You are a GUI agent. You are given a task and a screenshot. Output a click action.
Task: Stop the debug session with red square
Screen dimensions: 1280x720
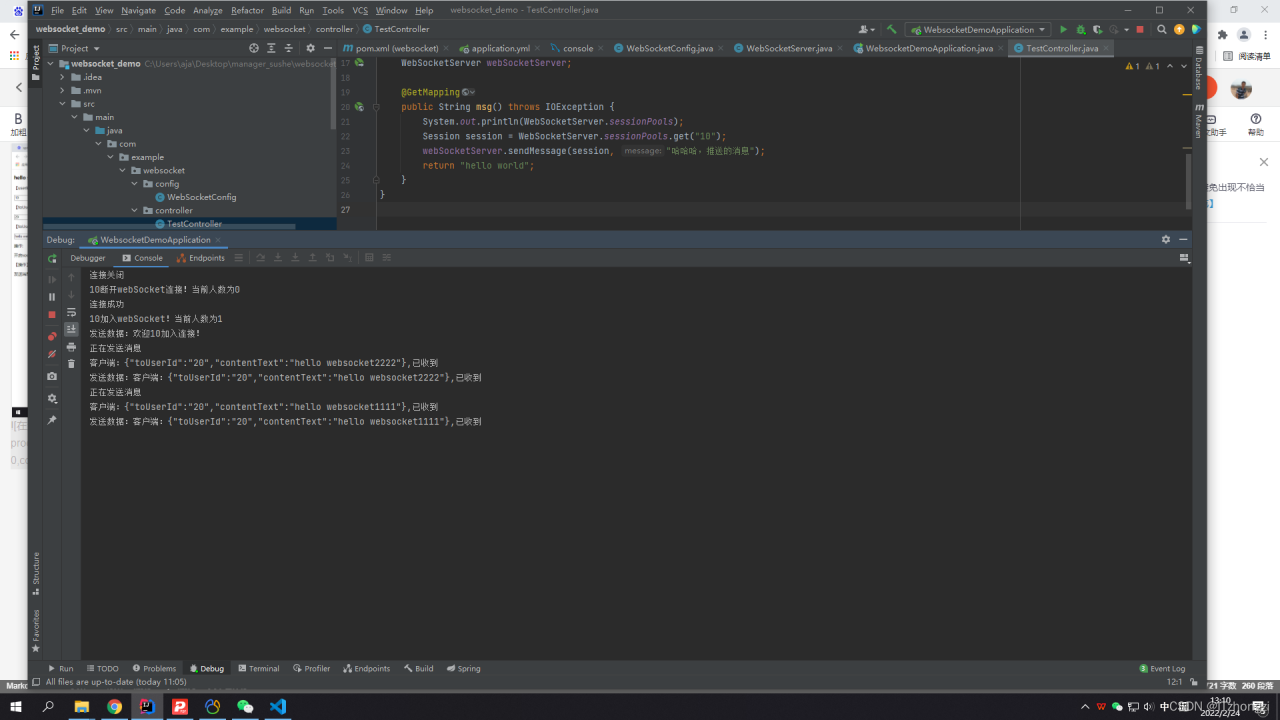coord(52,315)
